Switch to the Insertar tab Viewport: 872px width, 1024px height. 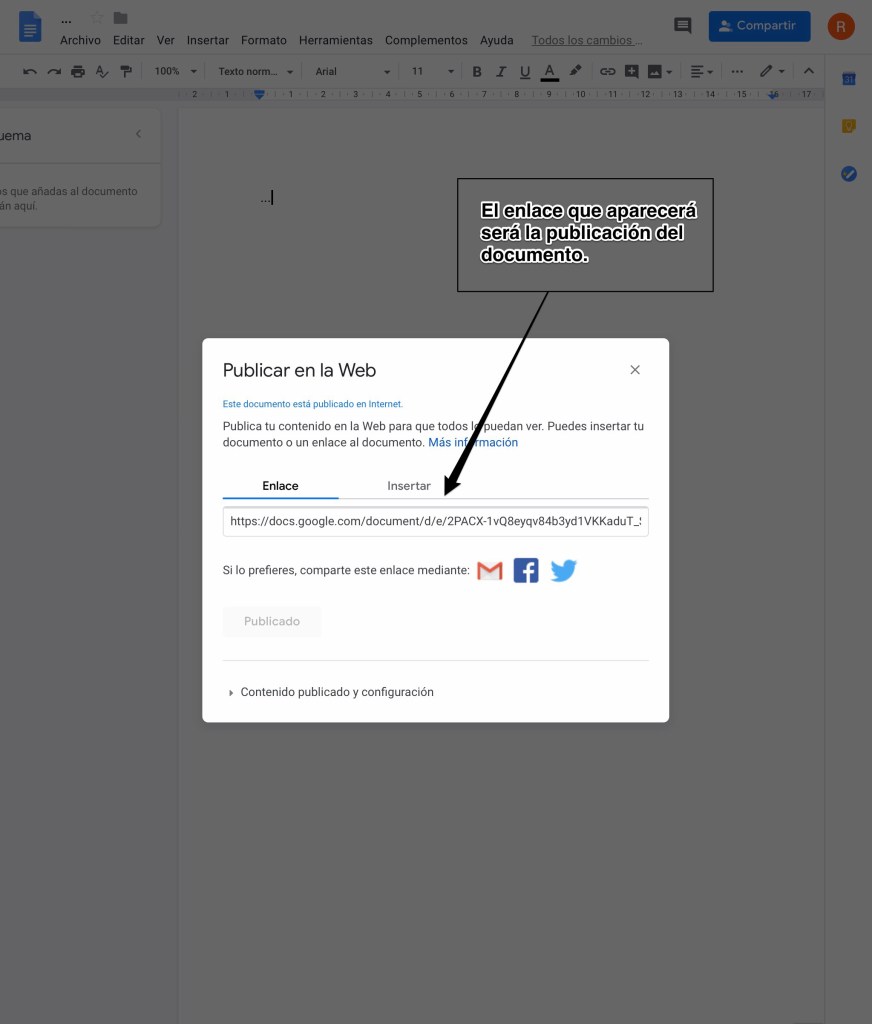tap(409, 486)
